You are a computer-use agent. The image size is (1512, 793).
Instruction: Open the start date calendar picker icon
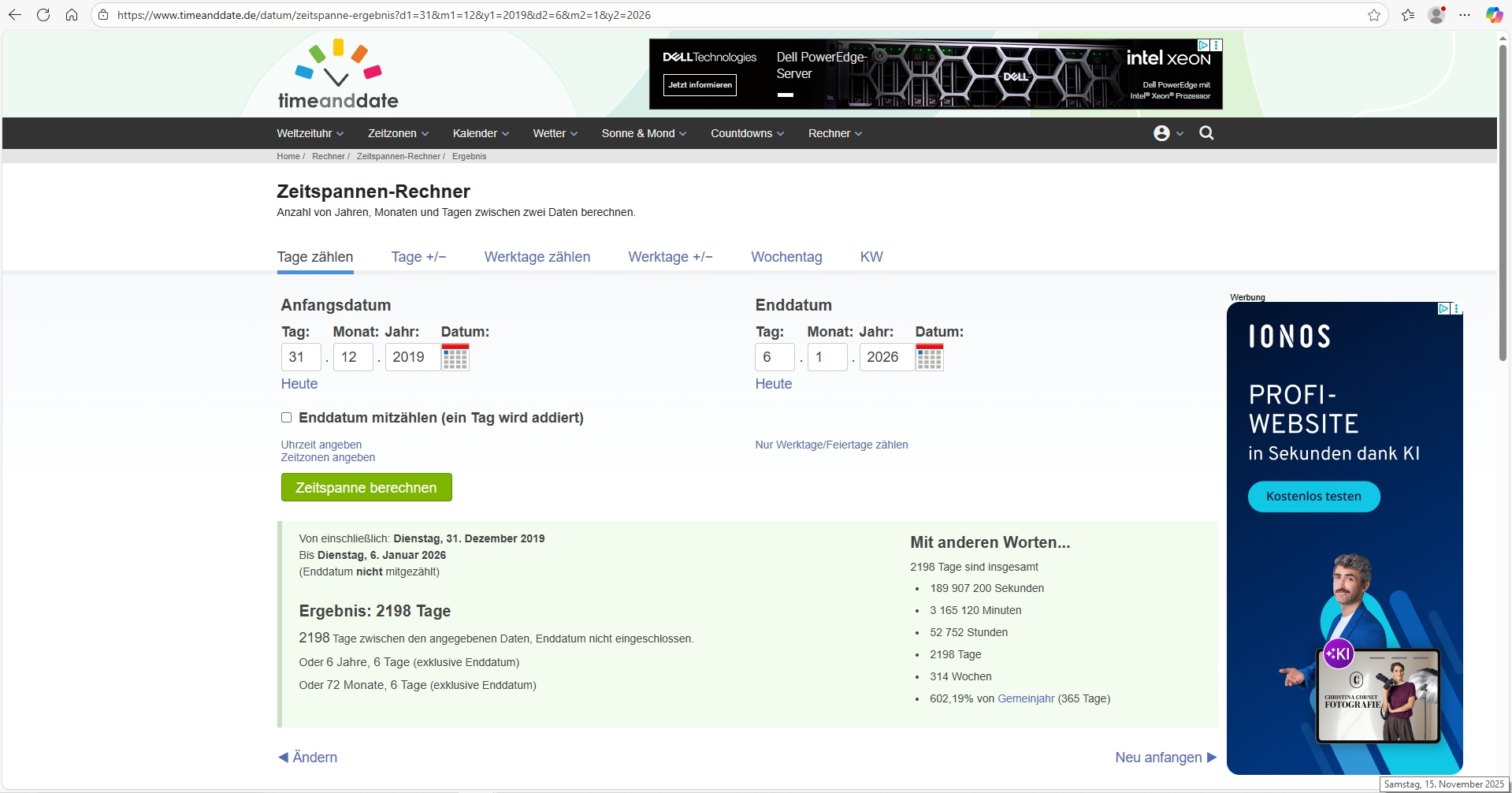[455, 357]
